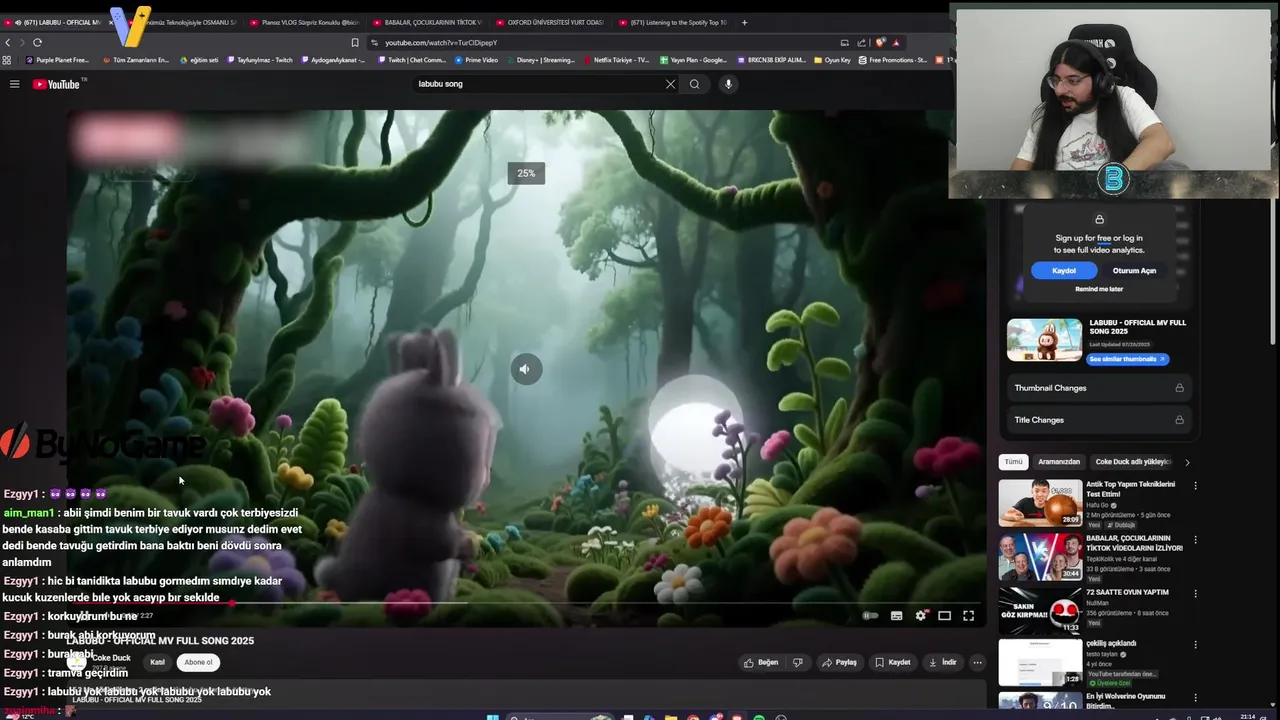
Task: Save video with 'Kaydet' button
Action: click(x=893, y=662)
